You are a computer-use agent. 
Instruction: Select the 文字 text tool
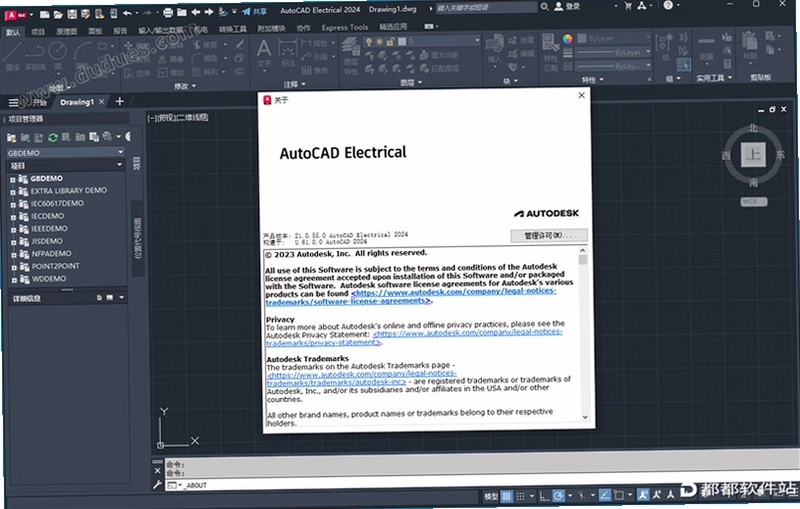[264, 54]
